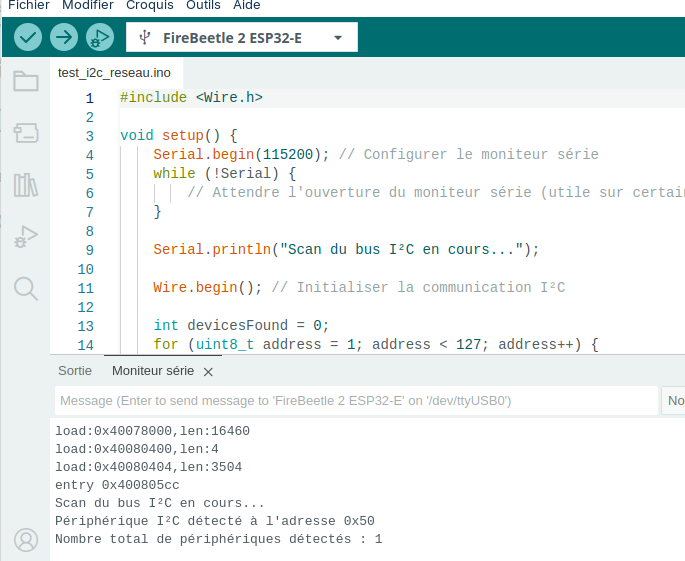Screen dimensions: 685x561
Task: Open the Modifier menu
Action: (88, 5)
